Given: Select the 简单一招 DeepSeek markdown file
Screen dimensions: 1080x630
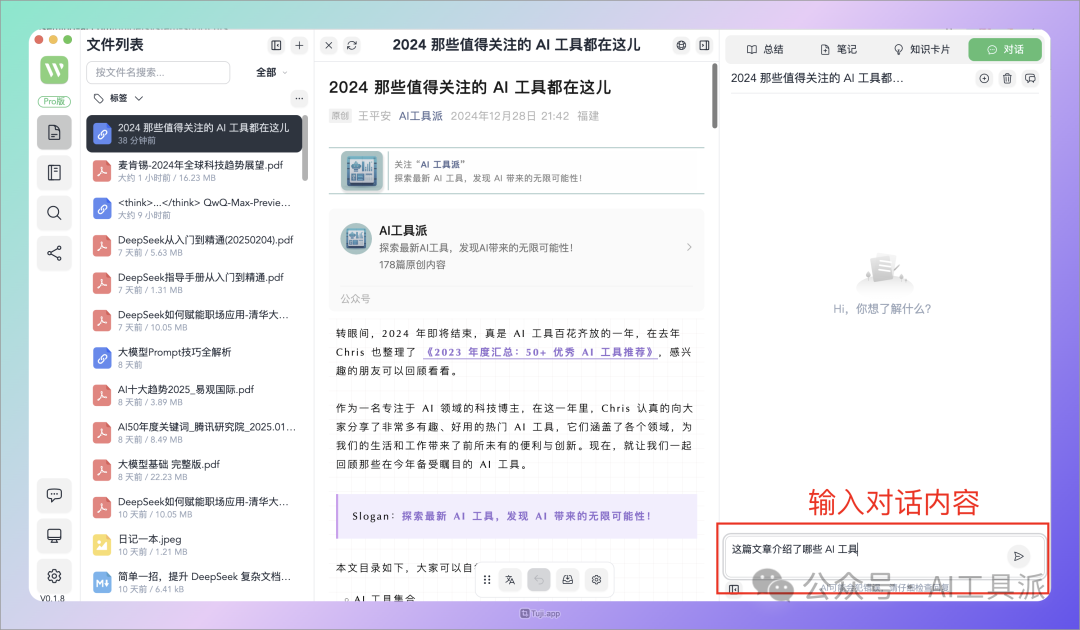Looking at the screenshot, I should tap(194, 582).
